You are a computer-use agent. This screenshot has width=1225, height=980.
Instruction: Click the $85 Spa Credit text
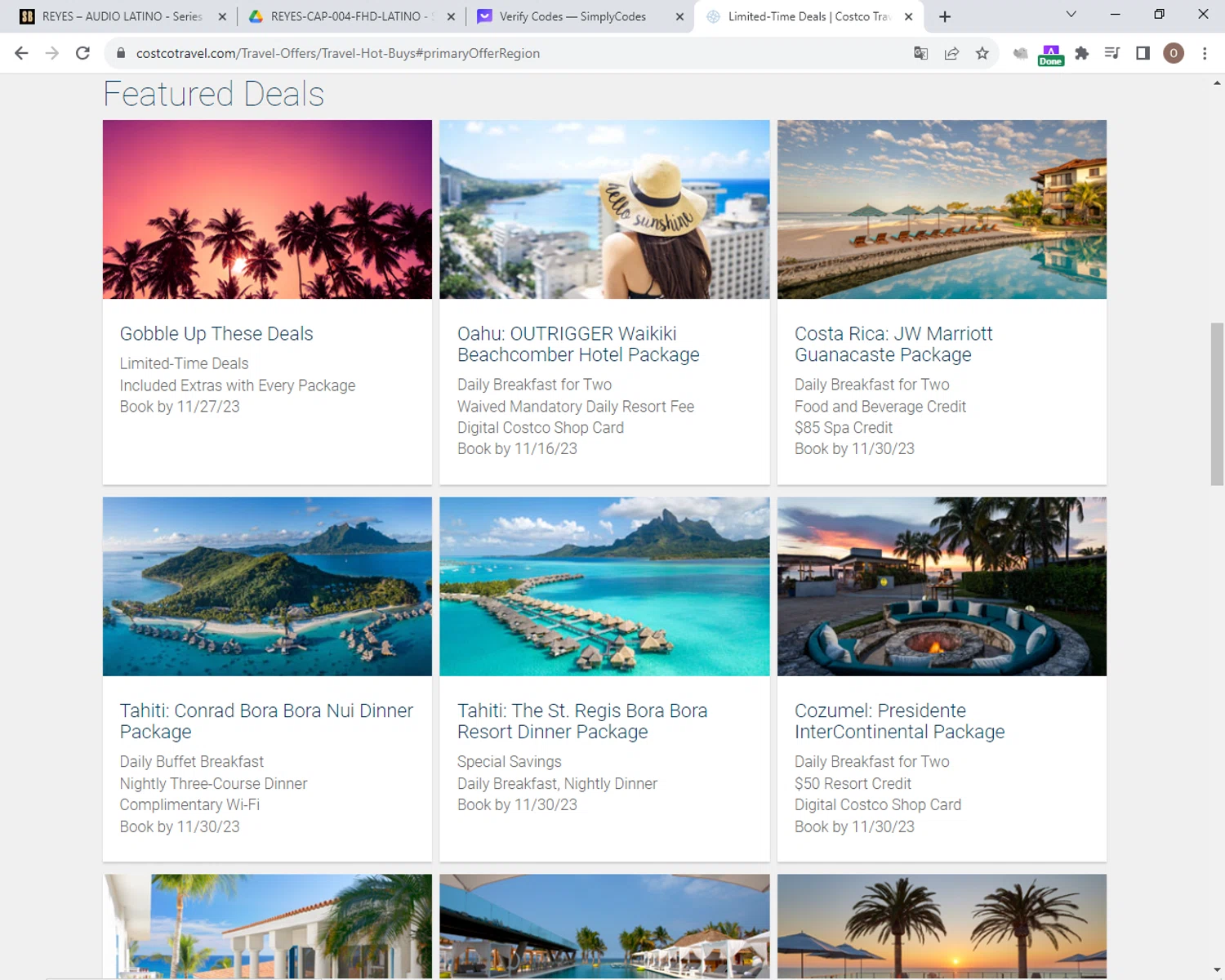pos(844,428)
